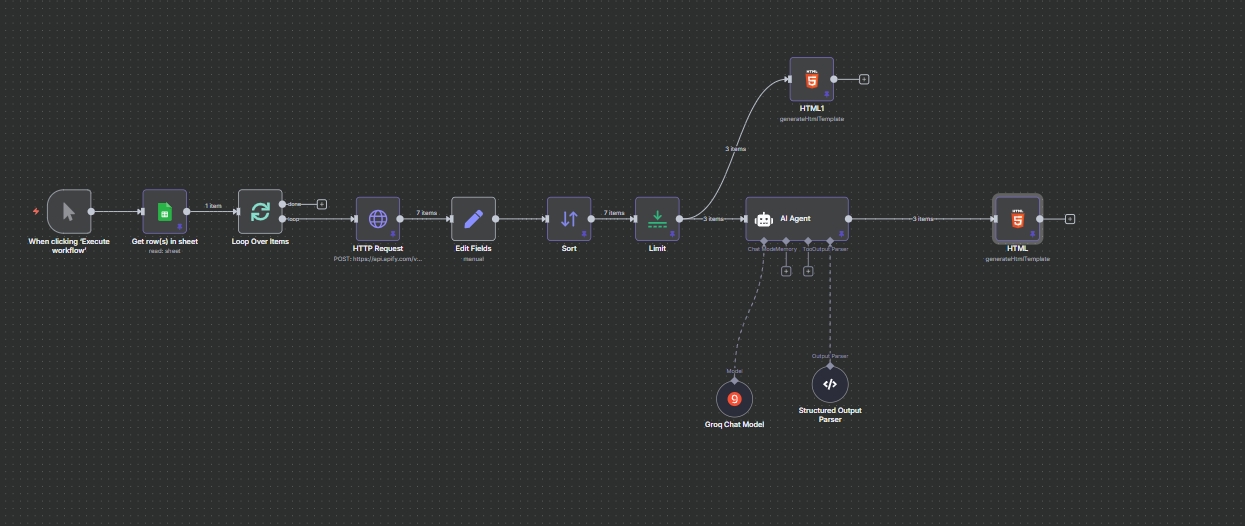Select the Edit Fields pencil node
Image resolution: width=1245 pixels, height=526 pixels.
coord(473,218)
